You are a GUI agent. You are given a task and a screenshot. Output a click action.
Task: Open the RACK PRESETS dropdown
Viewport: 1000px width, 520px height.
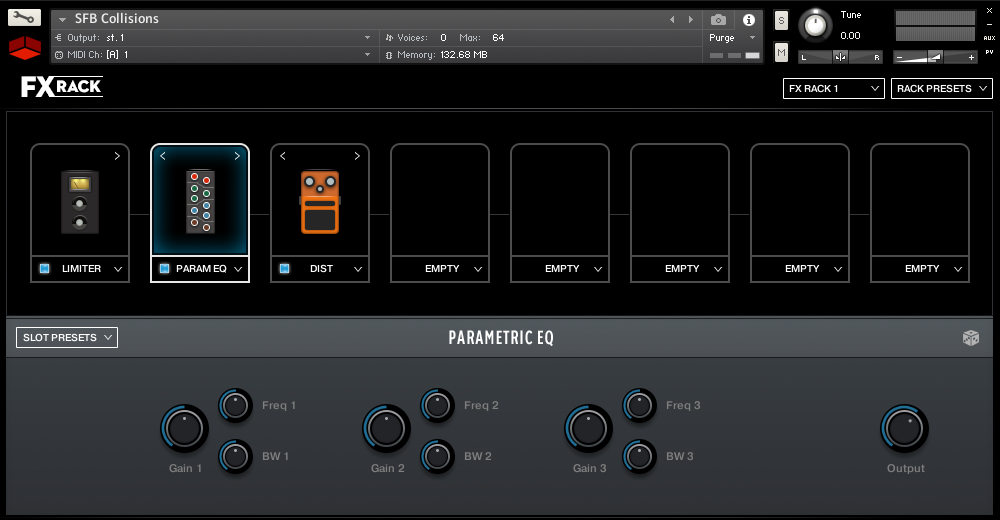(941, 89)
